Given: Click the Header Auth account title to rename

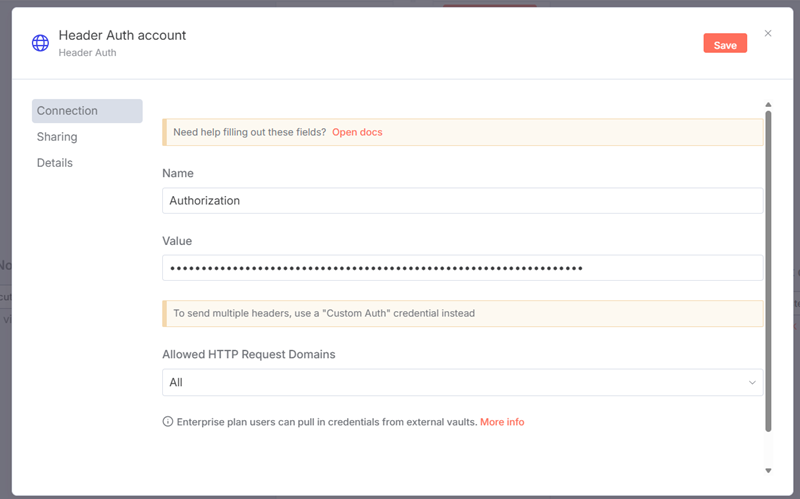Looking at the screenshot, I should tap(122, 35).
